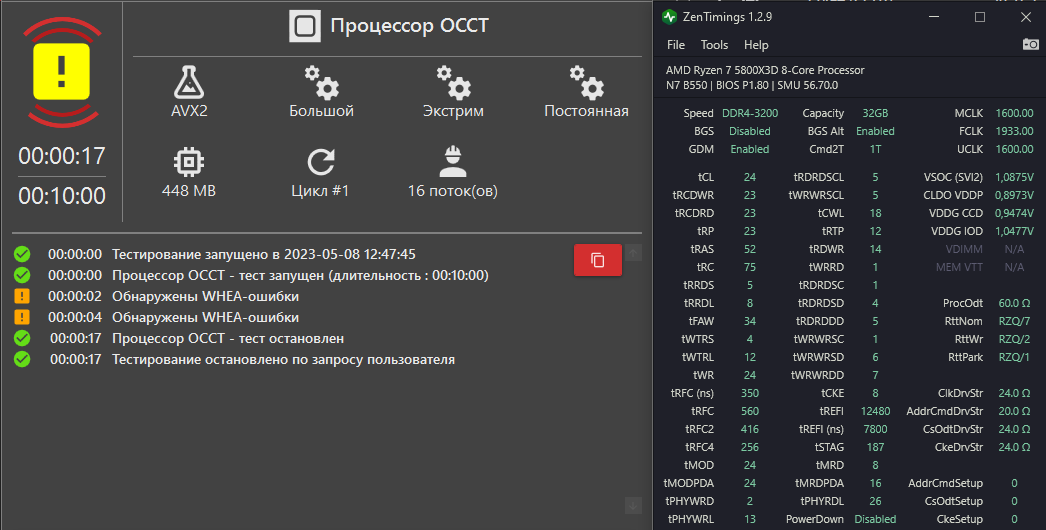
Task: Click the total duration 00:10:00 timer
Action: [61, 196]
